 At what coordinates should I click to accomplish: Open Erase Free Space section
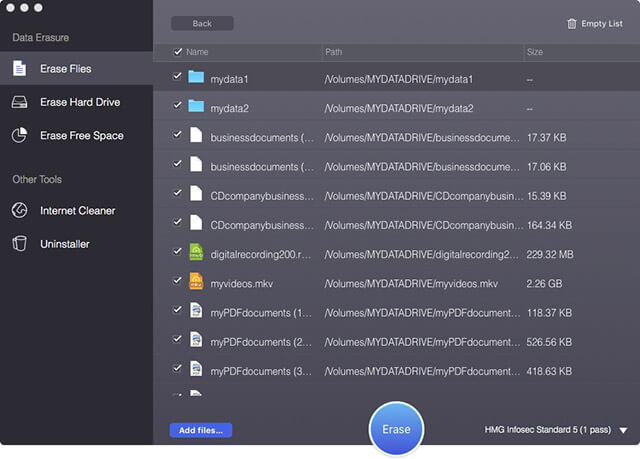[76, 135]
